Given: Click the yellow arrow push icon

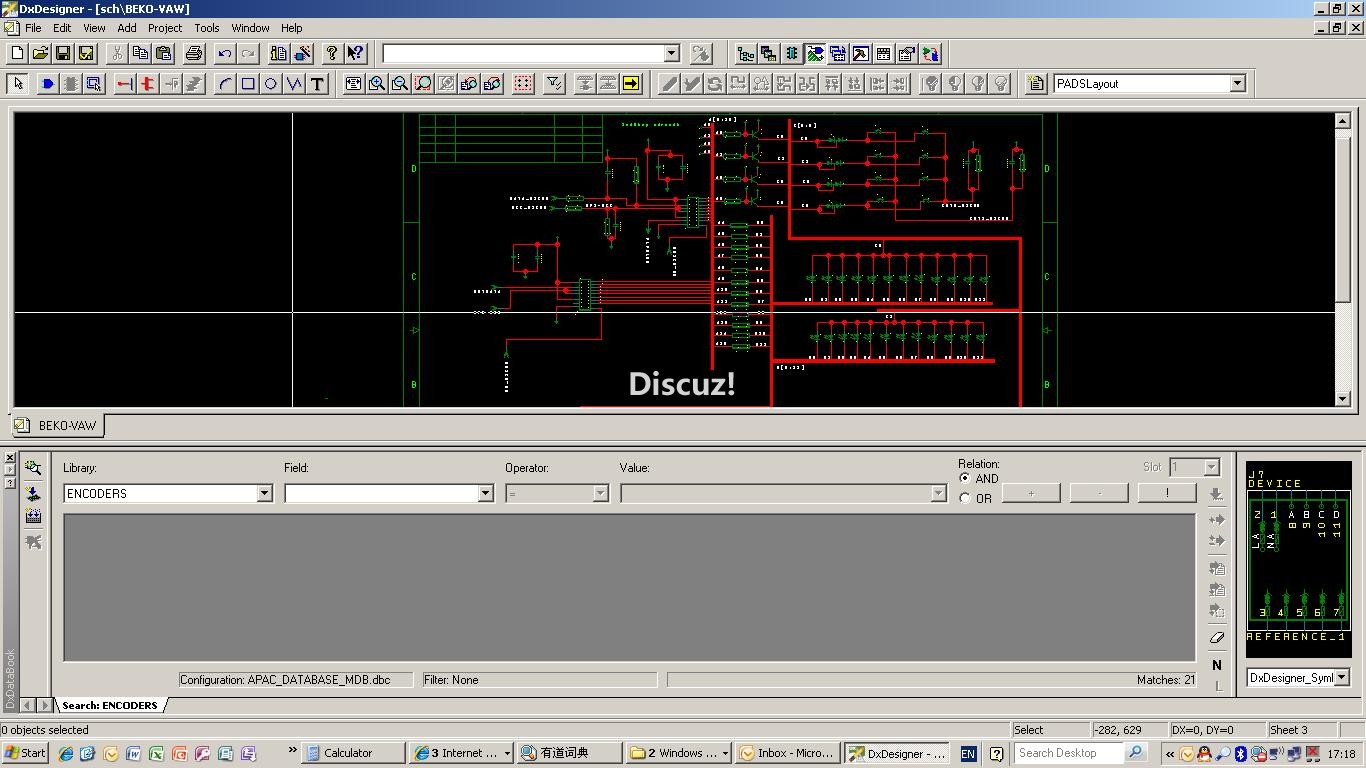Looking at the screenshot, I should (x=631, y=84).
